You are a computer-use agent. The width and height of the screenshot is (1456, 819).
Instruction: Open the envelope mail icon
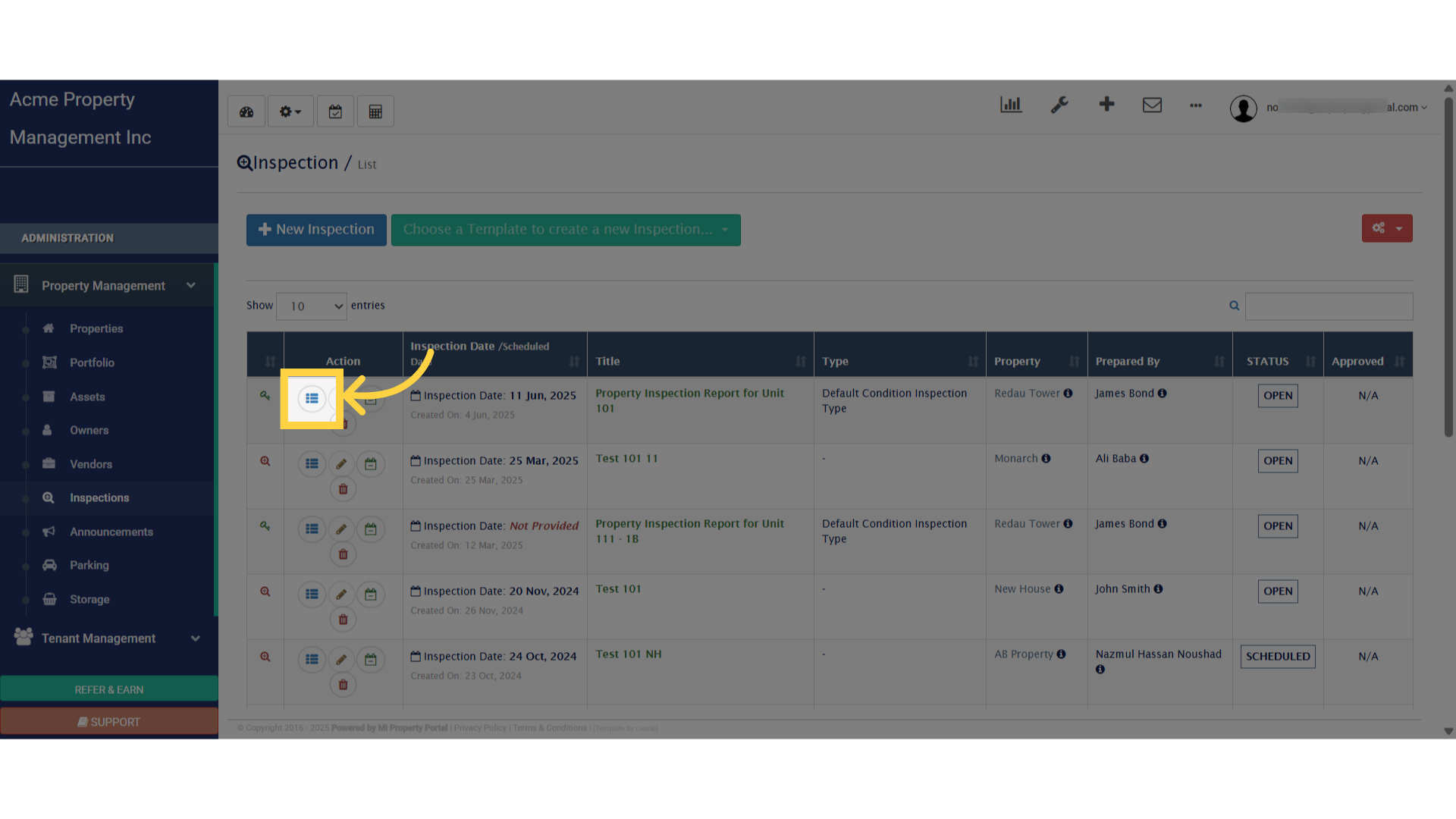pyautogui.click(x=1152, y=105)
